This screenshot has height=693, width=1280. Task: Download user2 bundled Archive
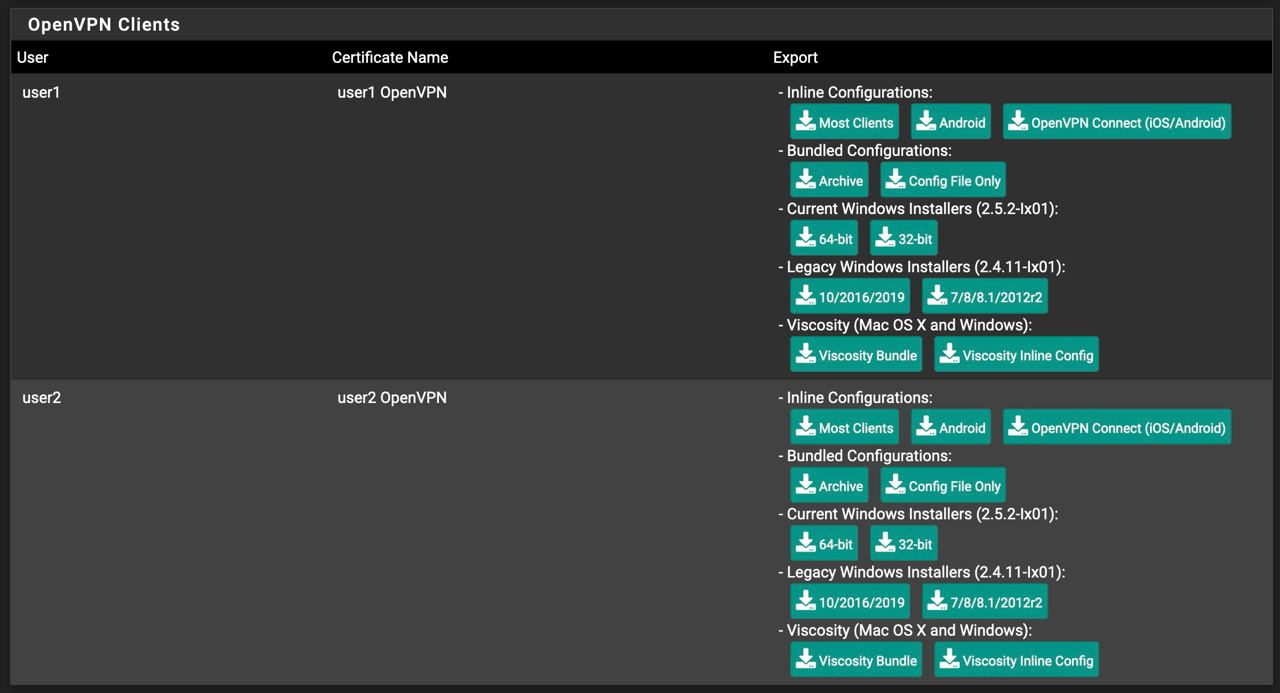(829, 485)
